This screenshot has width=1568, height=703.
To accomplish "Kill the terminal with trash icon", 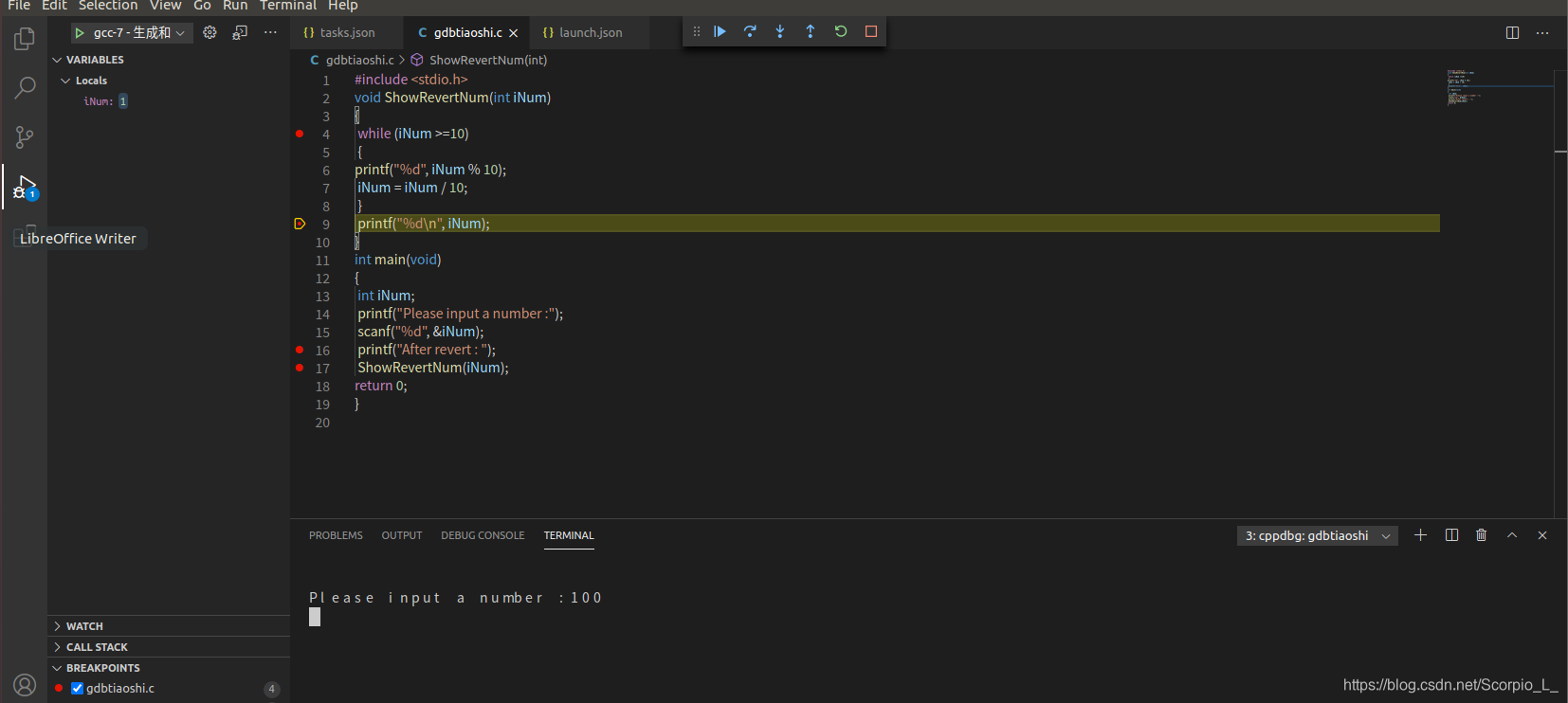I will pos(1482,535).
